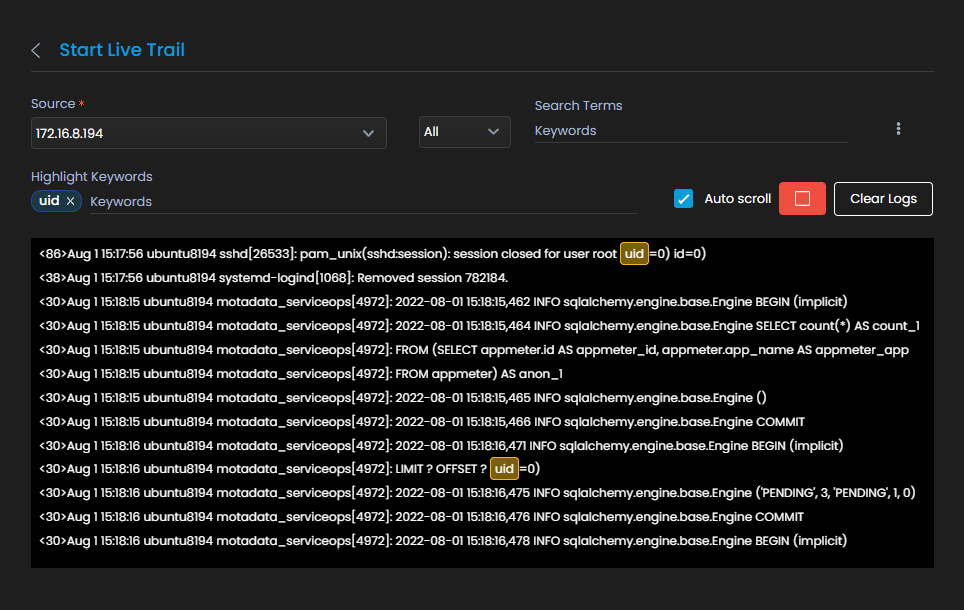Click highlighted uid in LIMIT OFFSET log

[x=504, y=469]
